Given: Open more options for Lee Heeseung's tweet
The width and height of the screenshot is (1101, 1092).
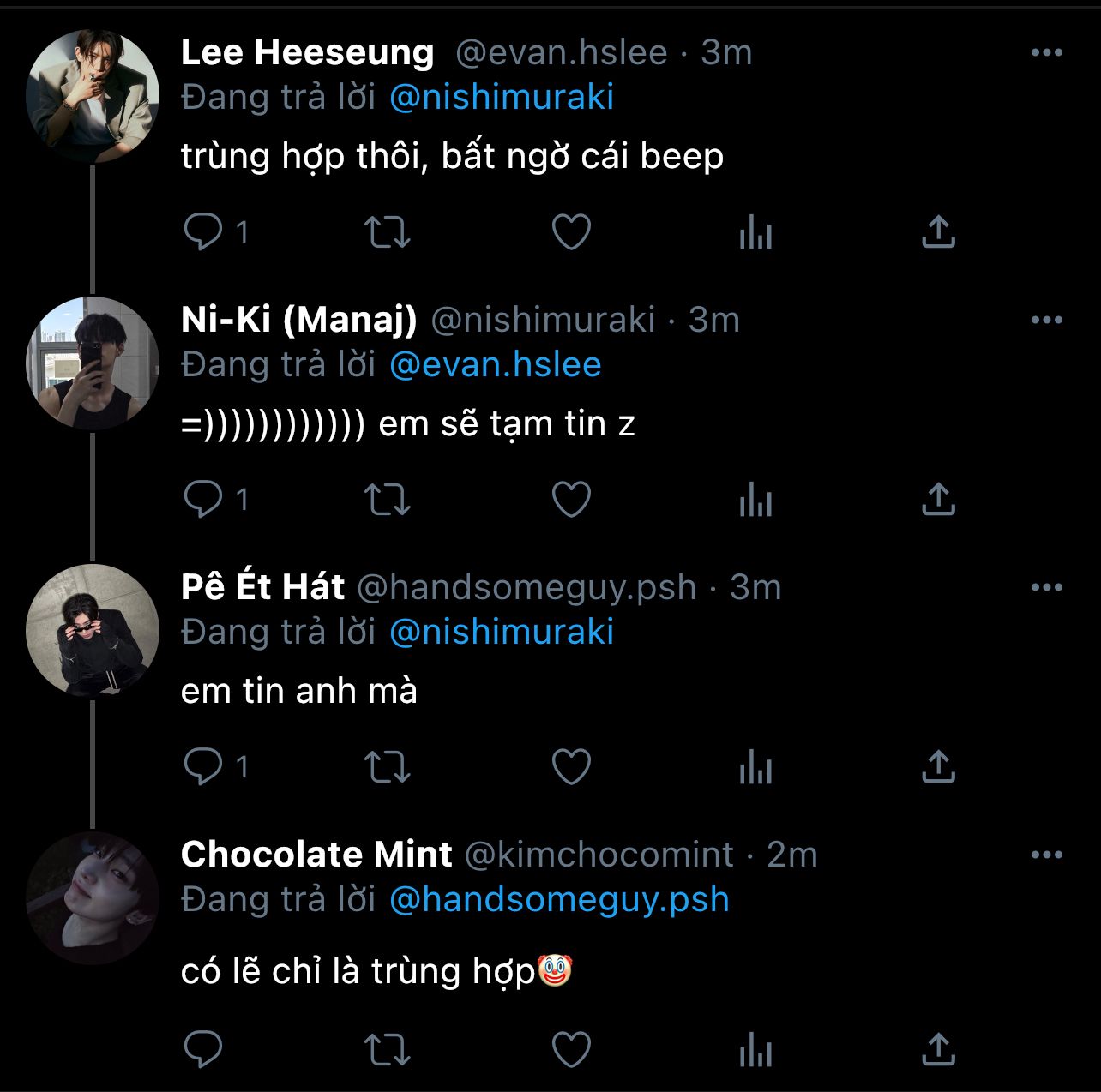Looking at the screenshot, I should (1046, 52).
